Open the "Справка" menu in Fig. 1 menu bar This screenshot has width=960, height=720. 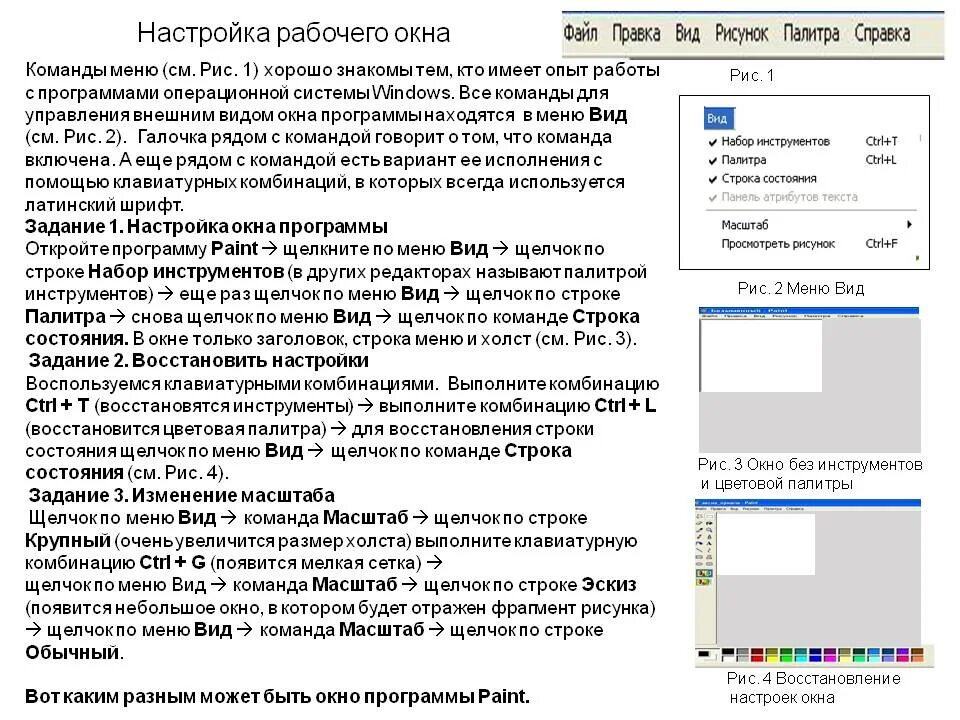pos(882,33)
